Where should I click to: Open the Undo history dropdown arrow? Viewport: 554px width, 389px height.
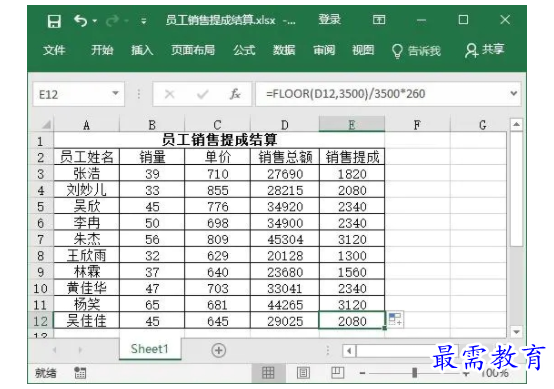point(95,21)
